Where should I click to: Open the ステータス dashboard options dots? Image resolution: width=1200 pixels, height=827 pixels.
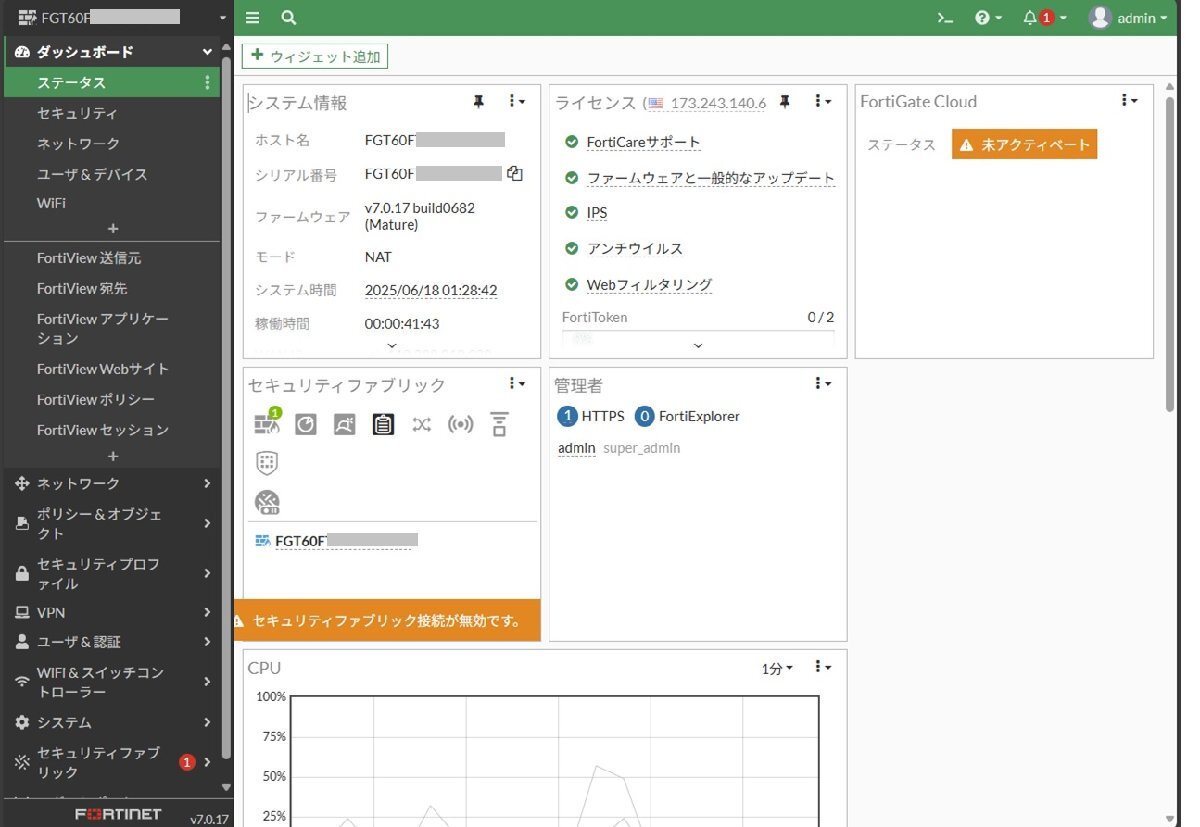point(208,82)
